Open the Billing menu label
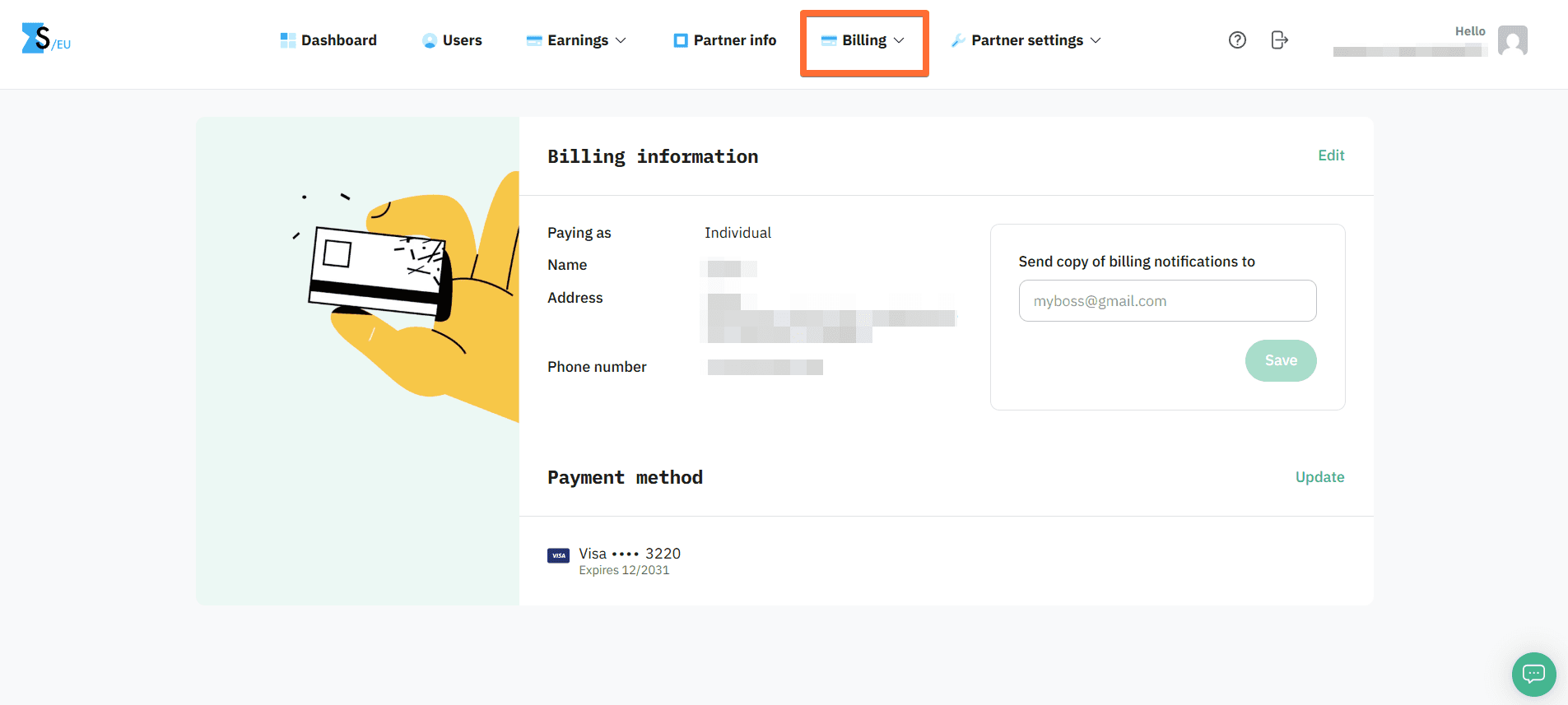1568x705 pixels. 864,40
